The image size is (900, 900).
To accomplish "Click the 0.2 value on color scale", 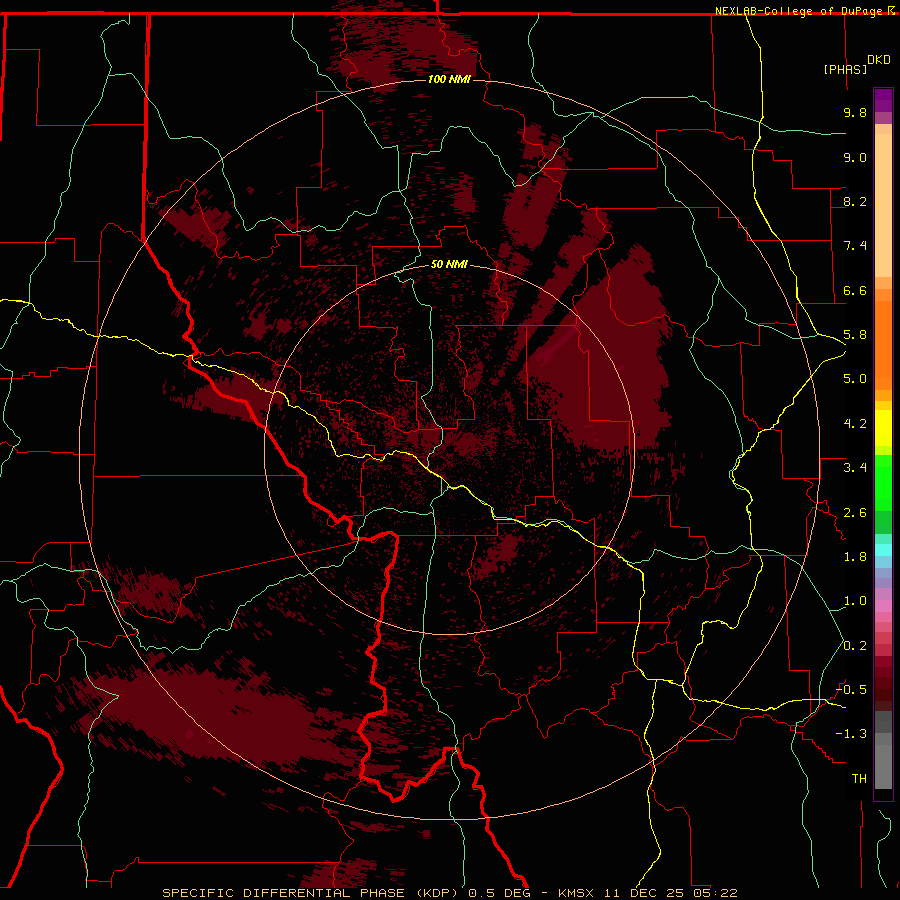I will [x=855, y=646].
